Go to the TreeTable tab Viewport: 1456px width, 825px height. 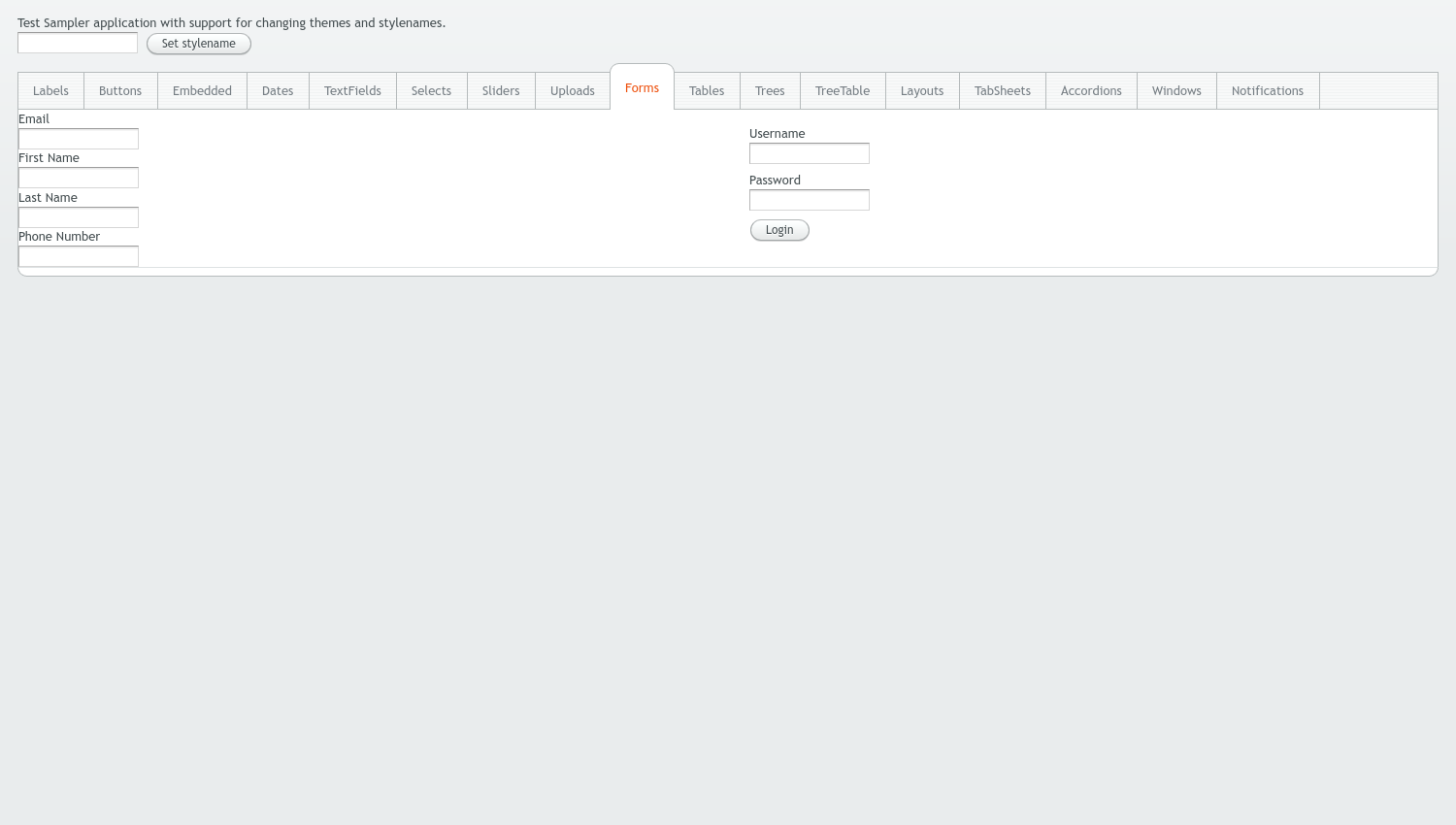(843, 91)
